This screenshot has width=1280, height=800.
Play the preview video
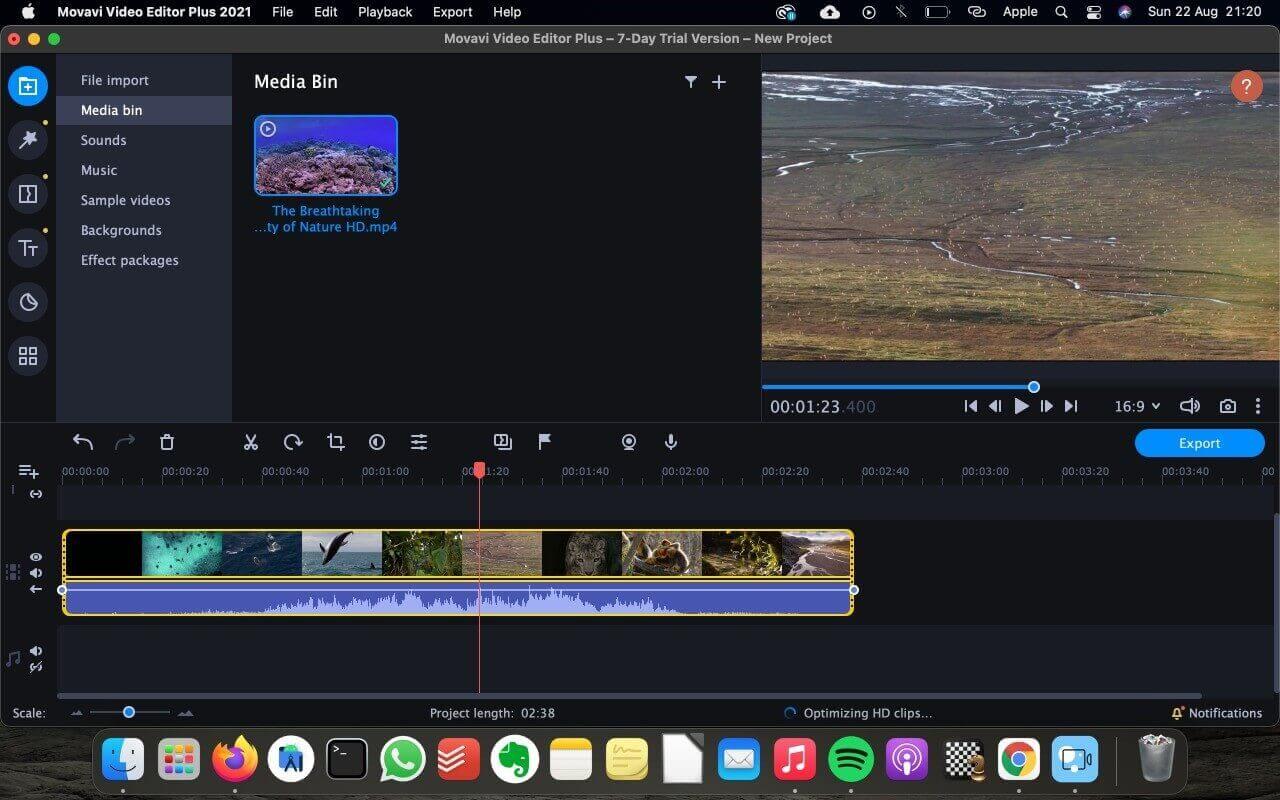(x=1021, y=406)
